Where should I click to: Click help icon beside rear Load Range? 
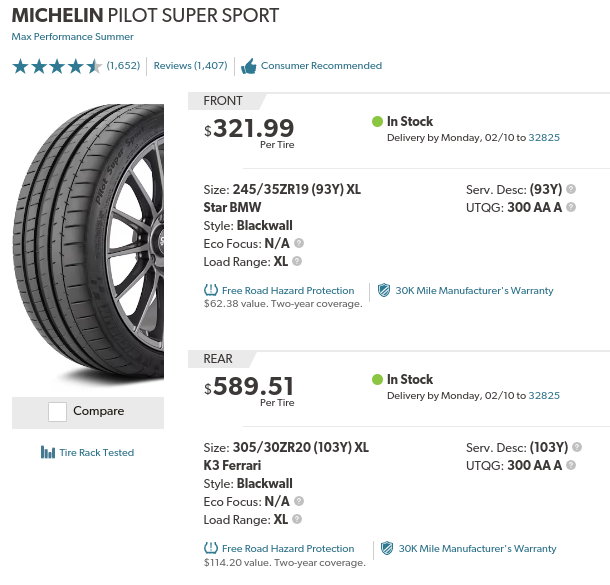297,519
